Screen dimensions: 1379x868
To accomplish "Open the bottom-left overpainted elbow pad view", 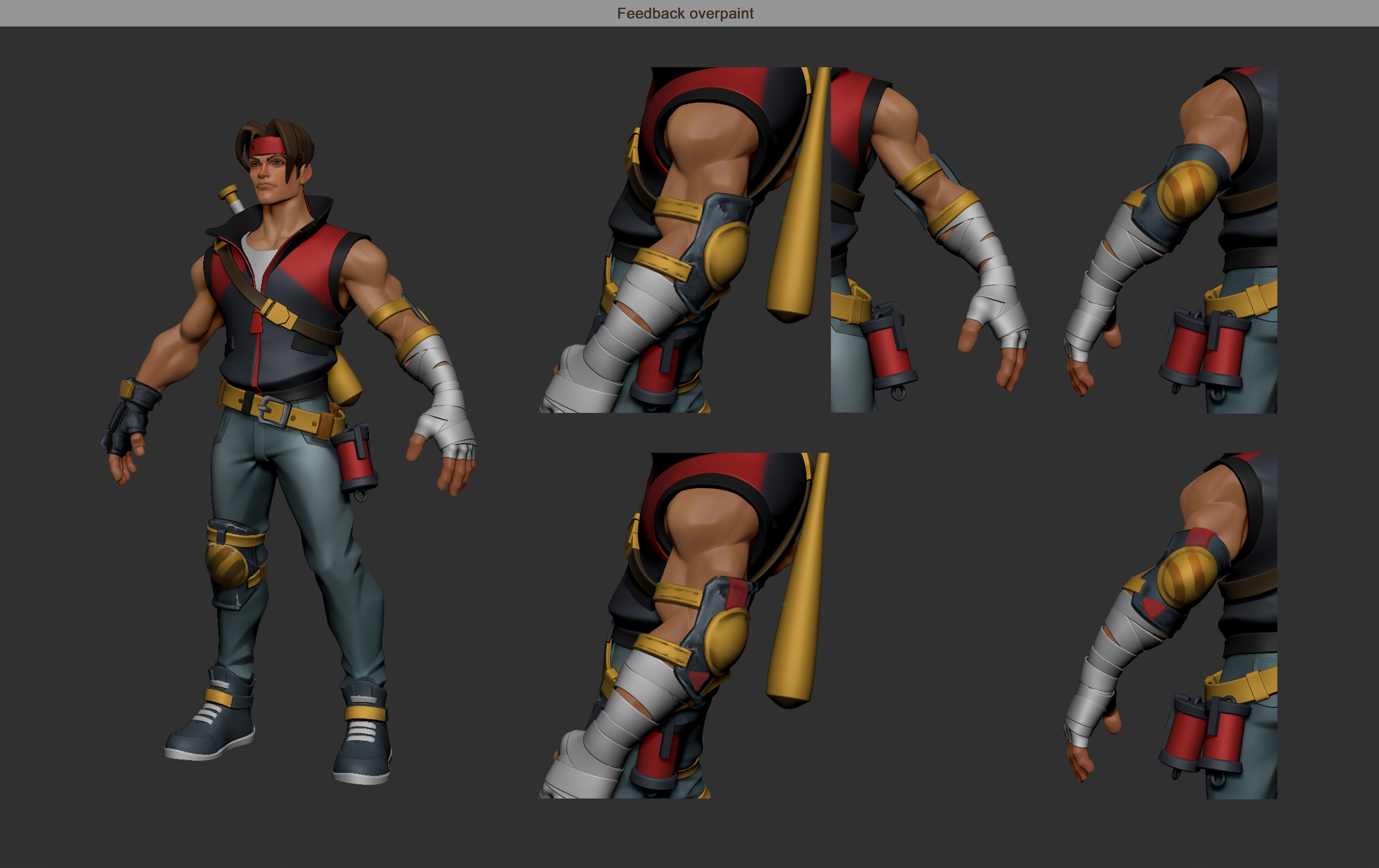I will pos(684,626).
